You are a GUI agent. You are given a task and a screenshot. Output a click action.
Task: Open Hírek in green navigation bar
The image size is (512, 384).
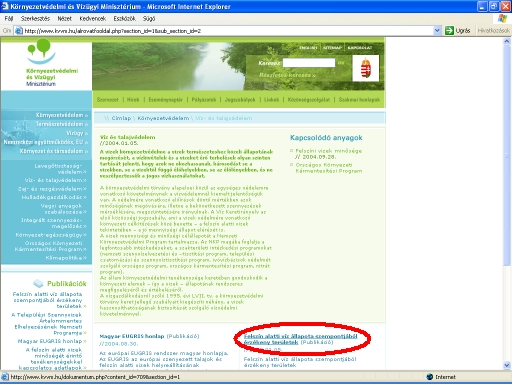tap(133, 100)
